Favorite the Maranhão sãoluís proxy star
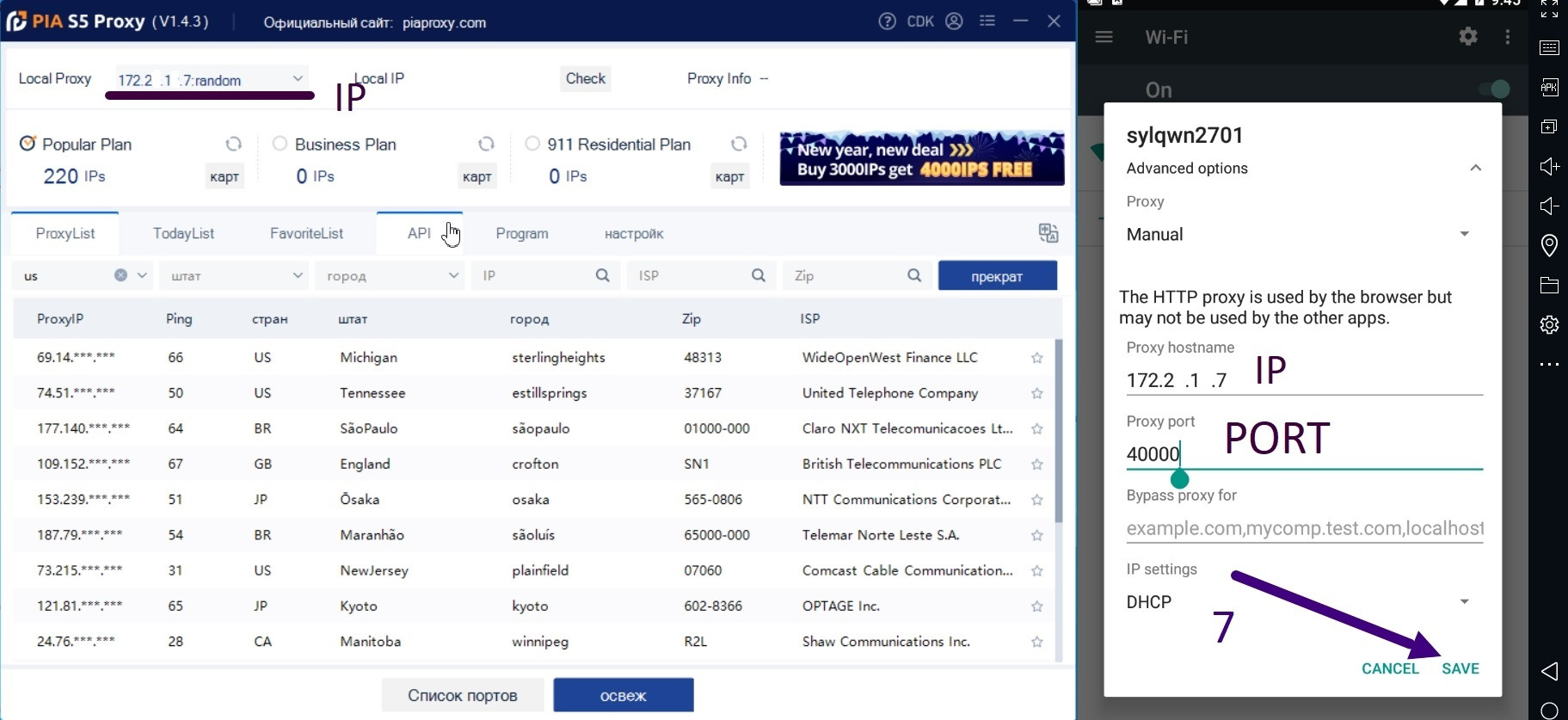This screenshot has height=720, width=1568. (x=1037, y=535)
